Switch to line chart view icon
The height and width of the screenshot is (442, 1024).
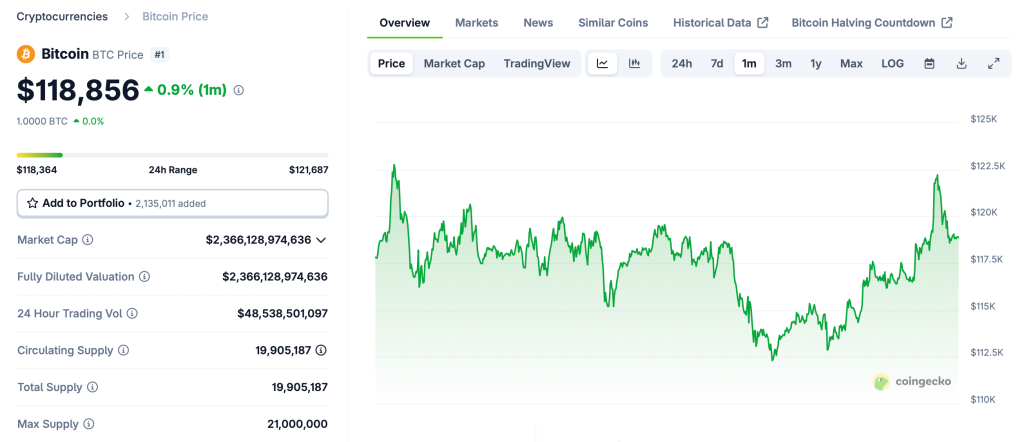tap(602, 63)
